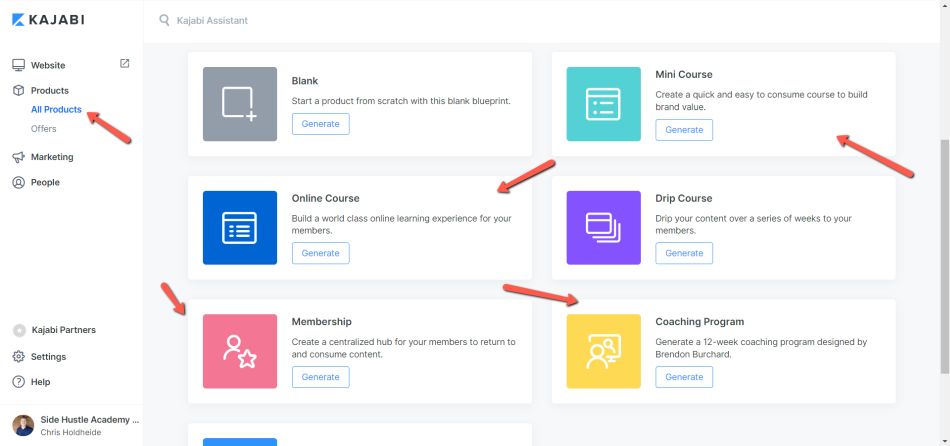This screenshot has height=446, width=950.
Task: Click "designed by Brendon Burchard" description
Action: point(761,348)
